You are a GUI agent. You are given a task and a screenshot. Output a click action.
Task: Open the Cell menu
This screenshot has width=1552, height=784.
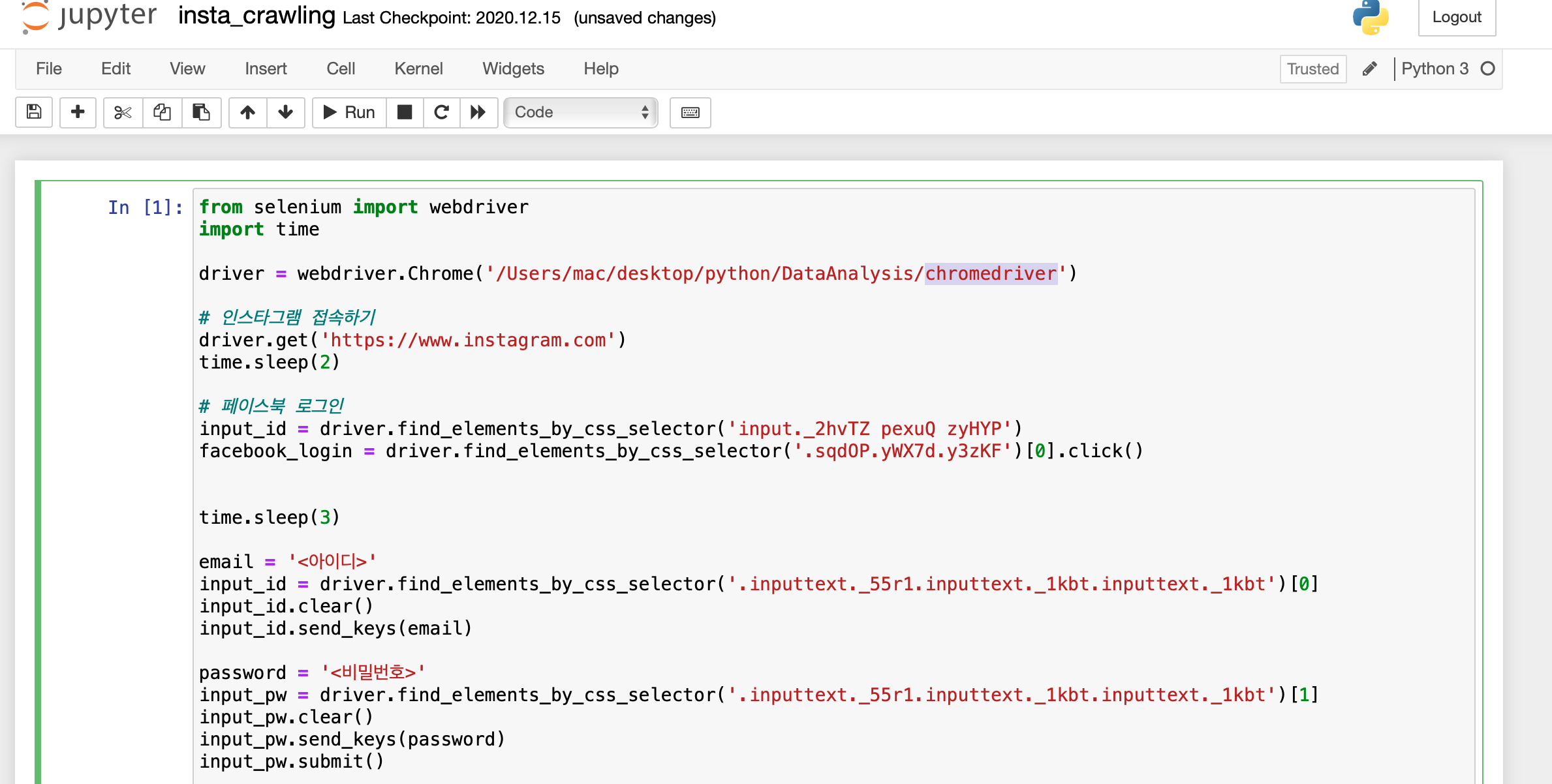[x=341, y=68]
